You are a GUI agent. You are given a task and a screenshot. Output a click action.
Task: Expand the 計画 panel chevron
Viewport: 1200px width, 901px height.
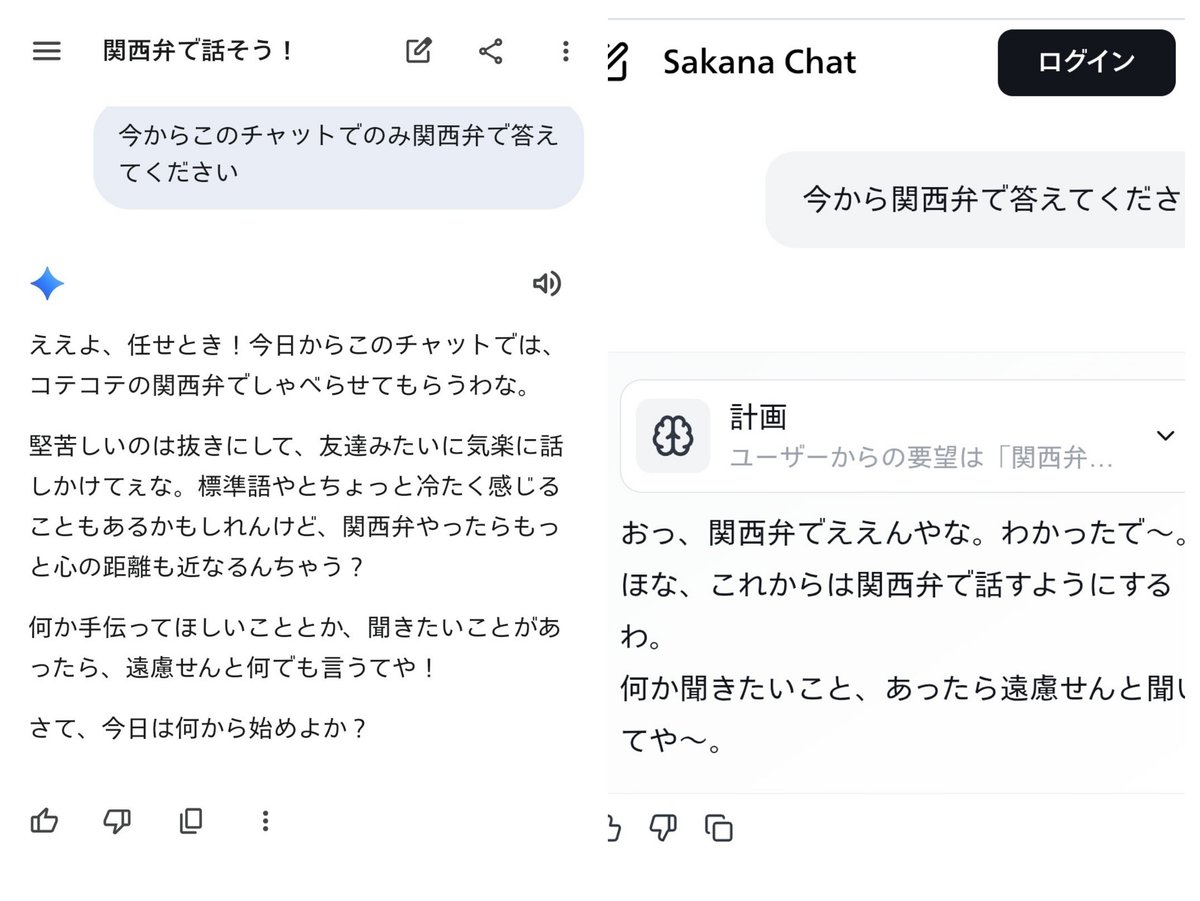pos(1165,436)
